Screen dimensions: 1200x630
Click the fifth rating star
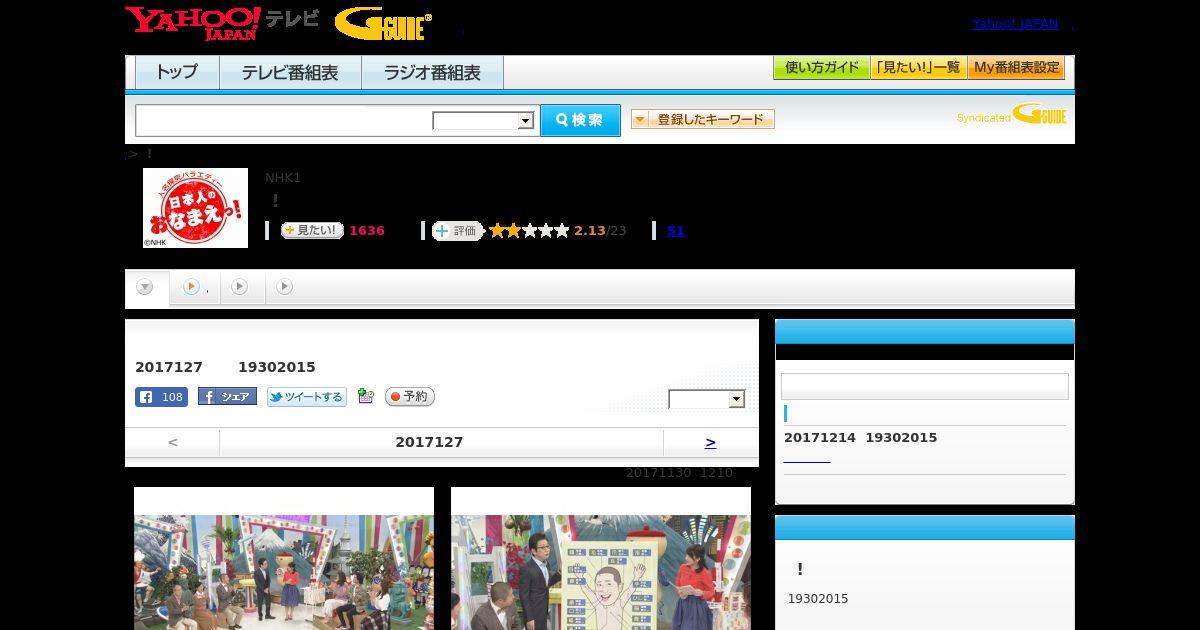tap(561, 231)
